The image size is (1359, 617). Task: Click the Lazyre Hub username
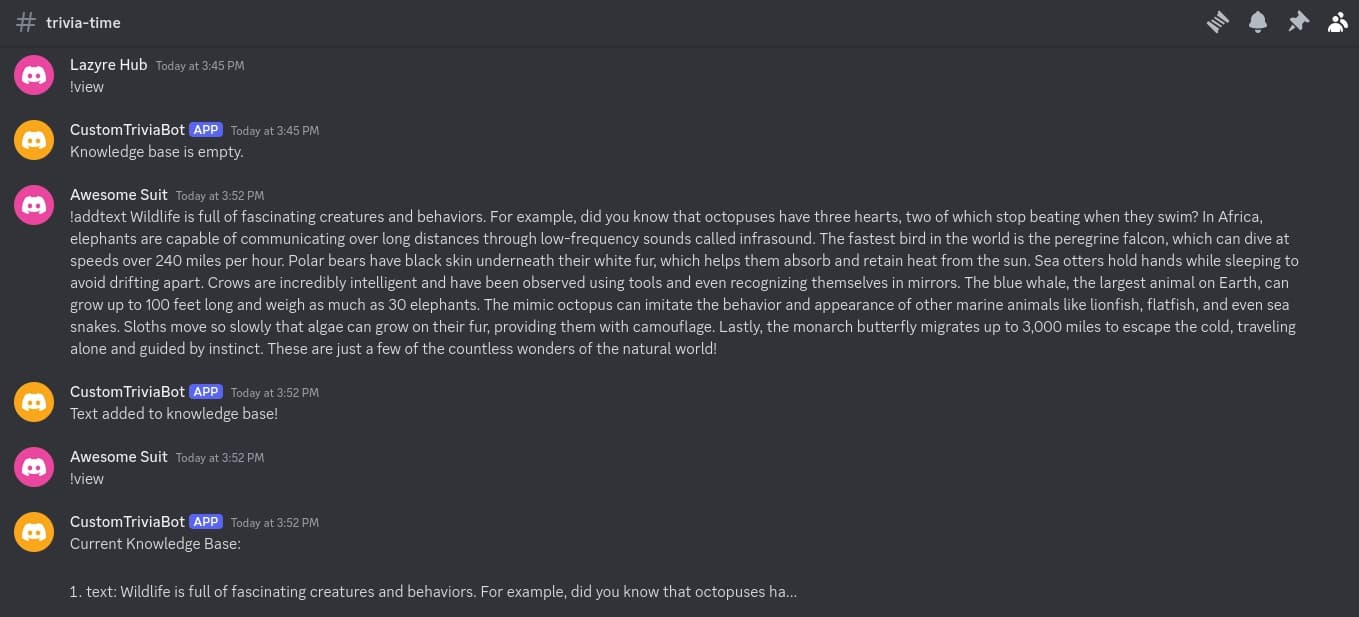click(108, 64)
